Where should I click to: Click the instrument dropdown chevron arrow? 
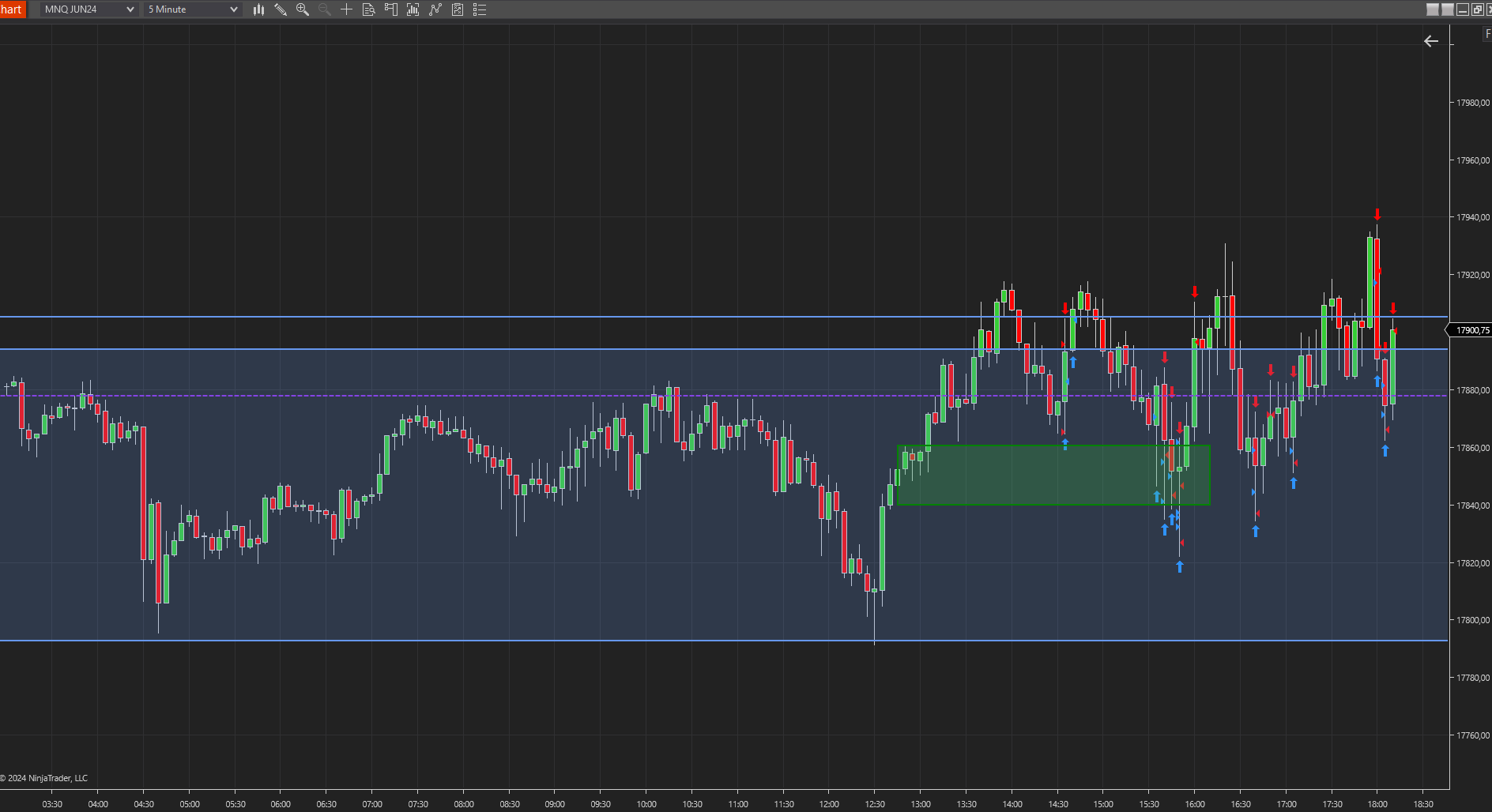(130, 9)
